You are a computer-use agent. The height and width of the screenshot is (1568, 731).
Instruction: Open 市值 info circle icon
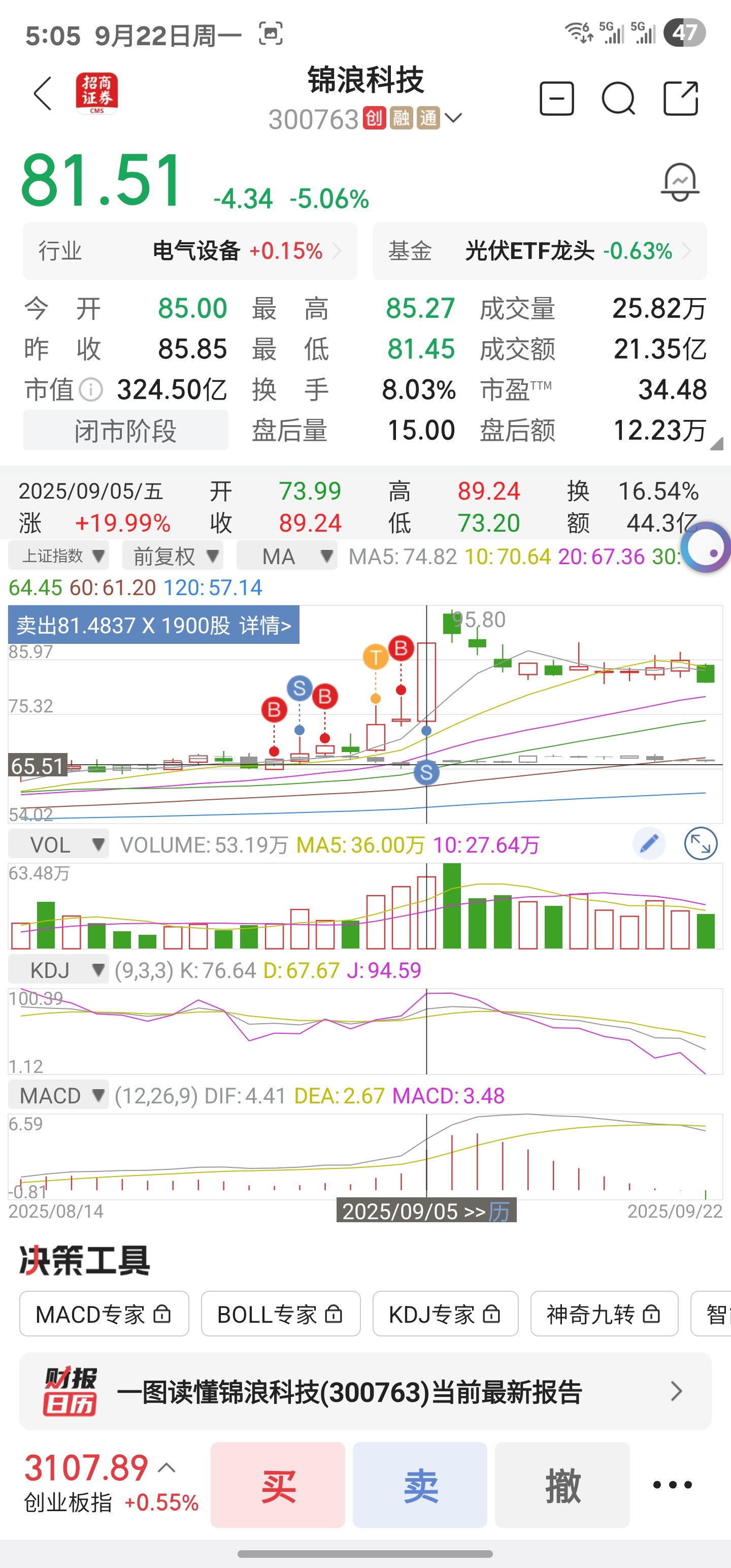tap(91, 389)
